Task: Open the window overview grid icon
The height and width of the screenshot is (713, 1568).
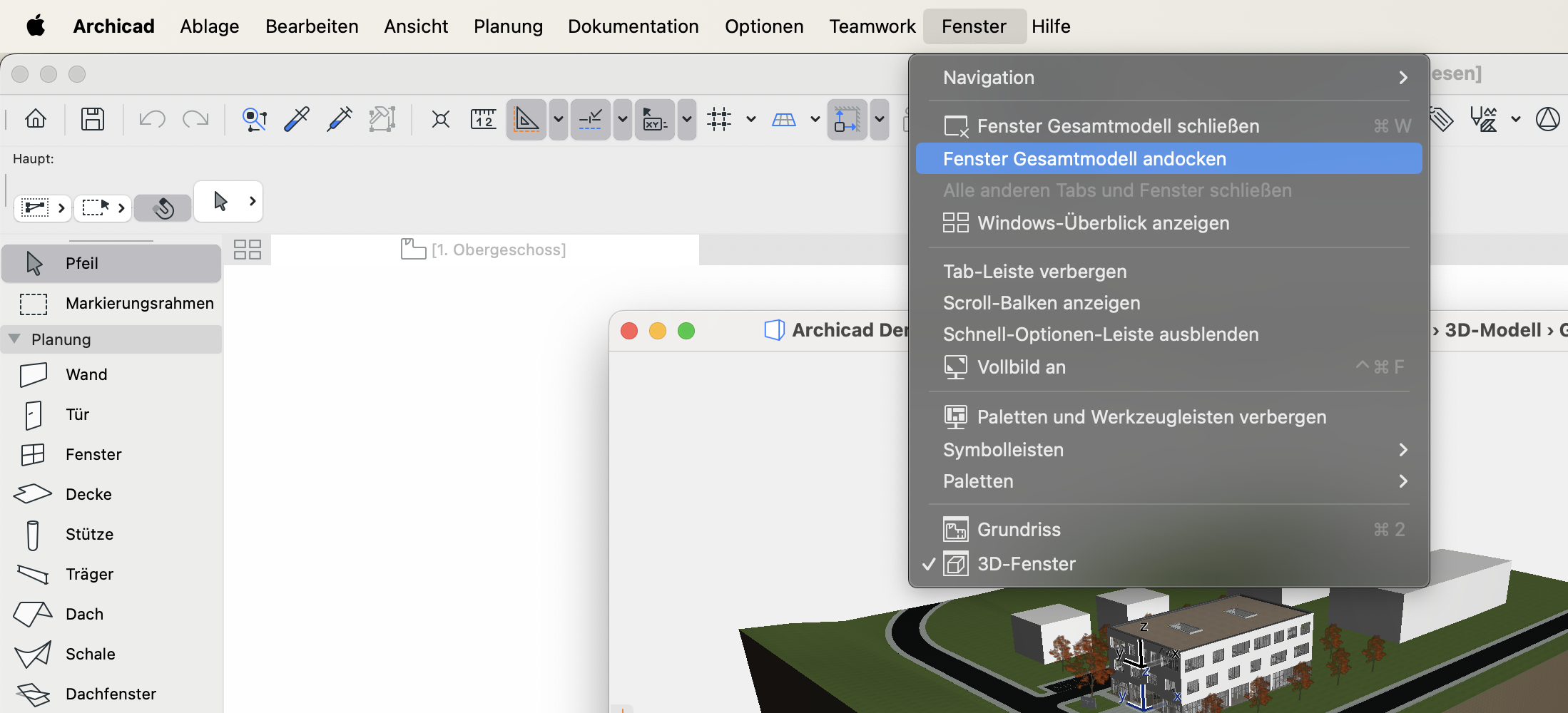Action: click(248, 250)
